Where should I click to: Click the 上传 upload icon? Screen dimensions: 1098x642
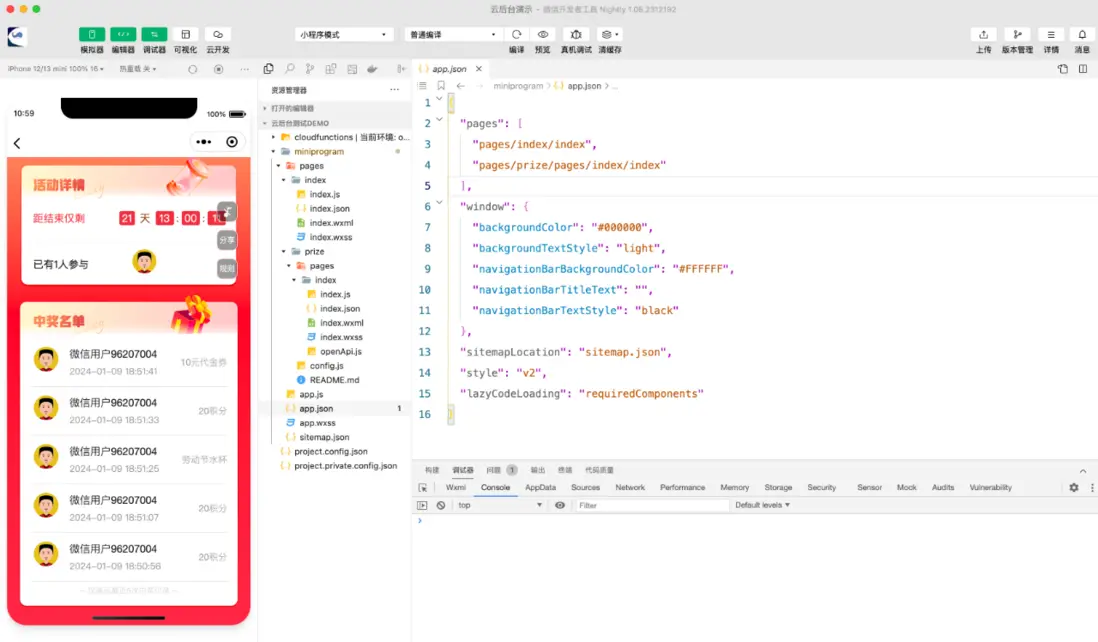pos(983,34)
